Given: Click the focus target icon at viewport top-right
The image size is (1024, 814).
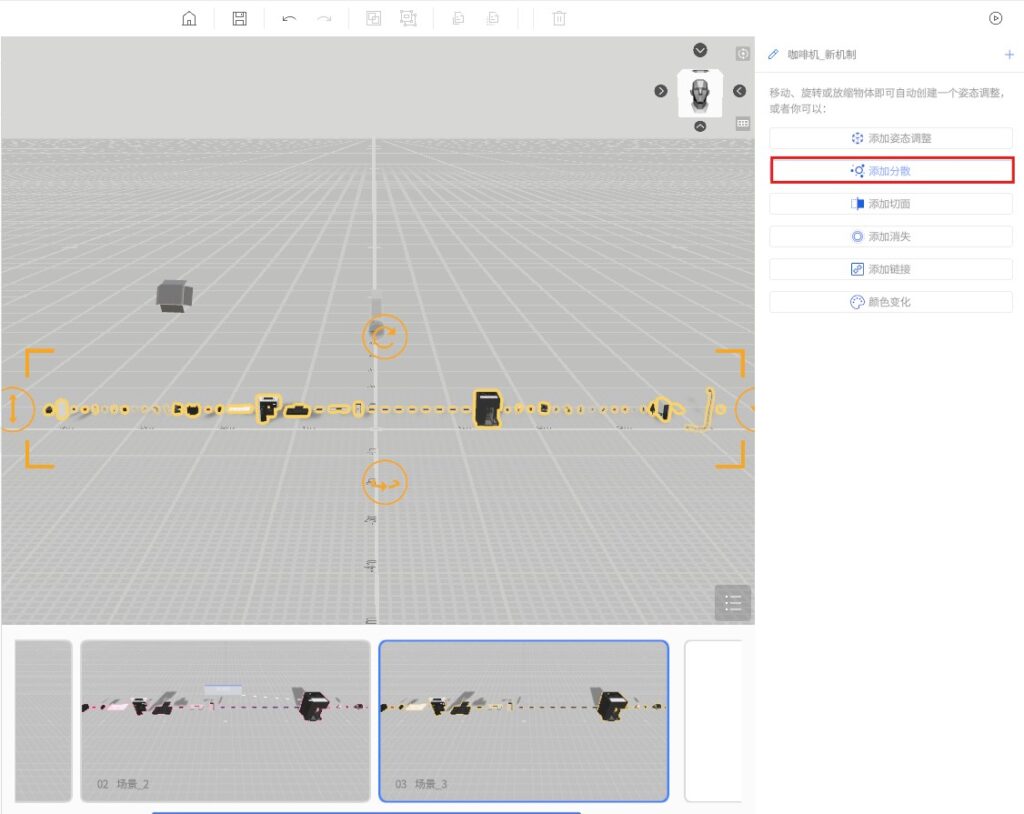Looking at the screenshot, I should pyautogui.click(x=743, y=54).
